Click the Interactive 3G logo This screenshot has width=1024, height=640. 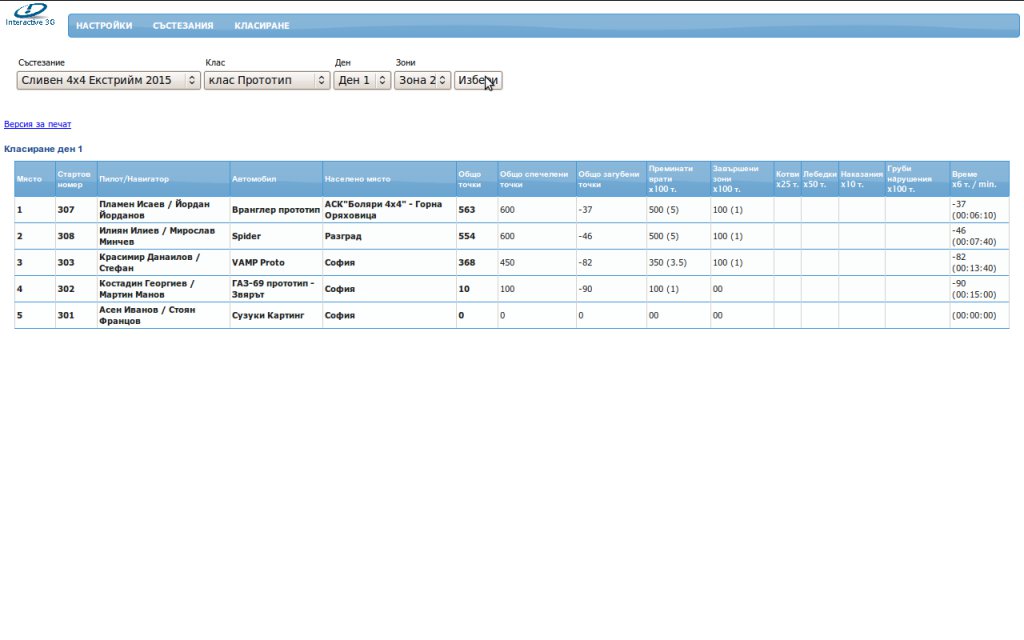(29, 14)
